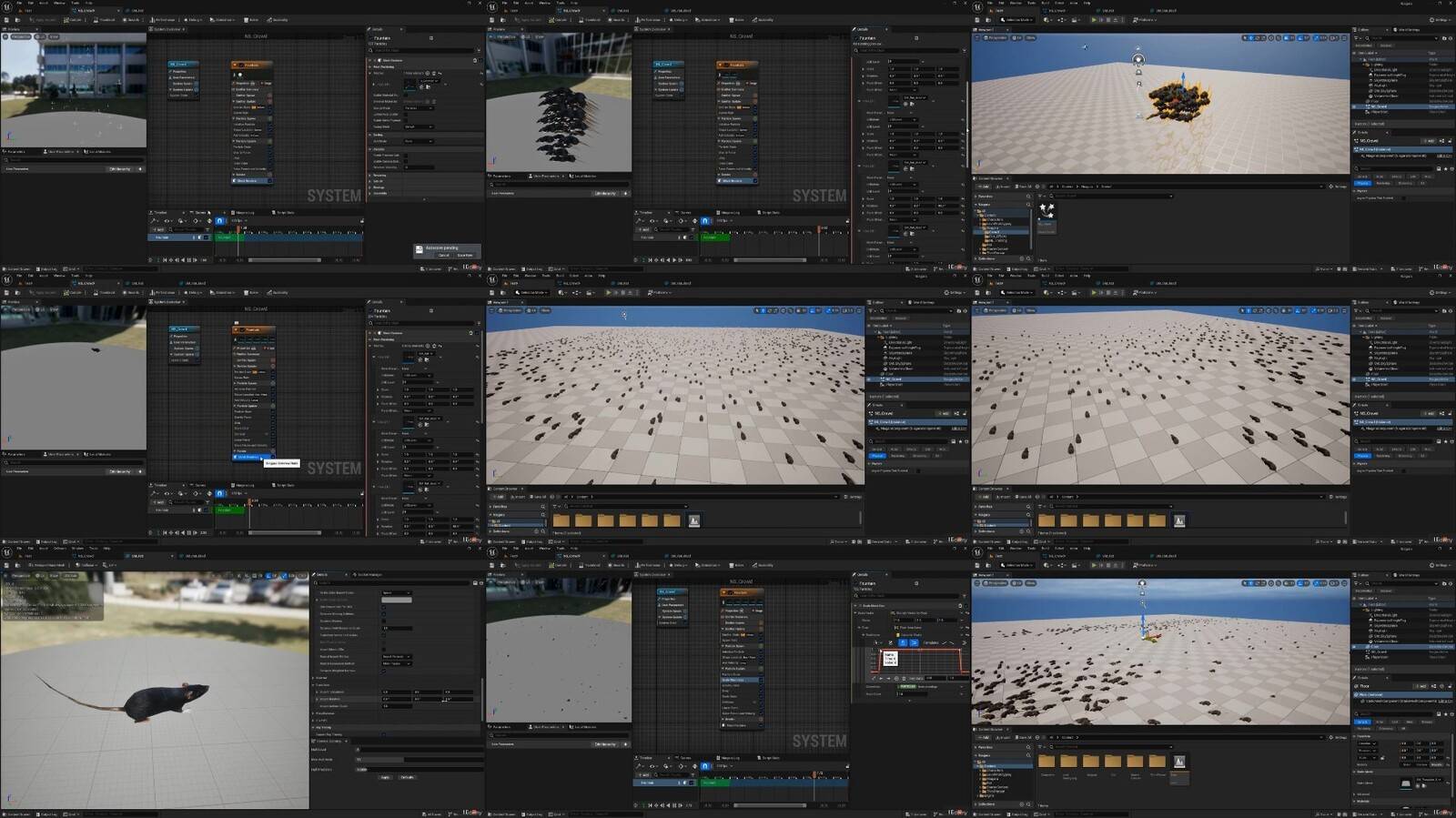Click timeline horizontal scrollbar in top-left frame
The height and width of the screenshot is (818, 1456).
(x=284, y=259)
